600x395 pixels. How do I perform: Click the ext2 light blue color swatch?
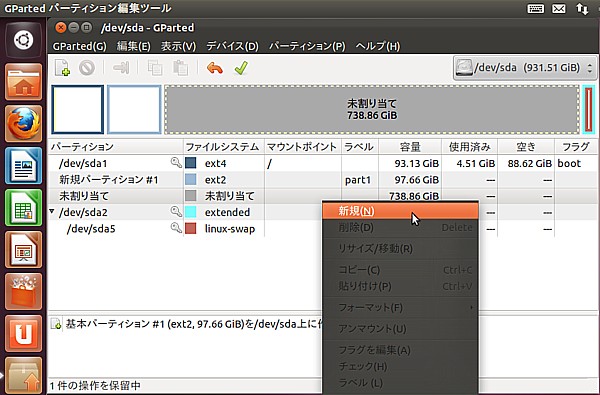click(191, 180)
